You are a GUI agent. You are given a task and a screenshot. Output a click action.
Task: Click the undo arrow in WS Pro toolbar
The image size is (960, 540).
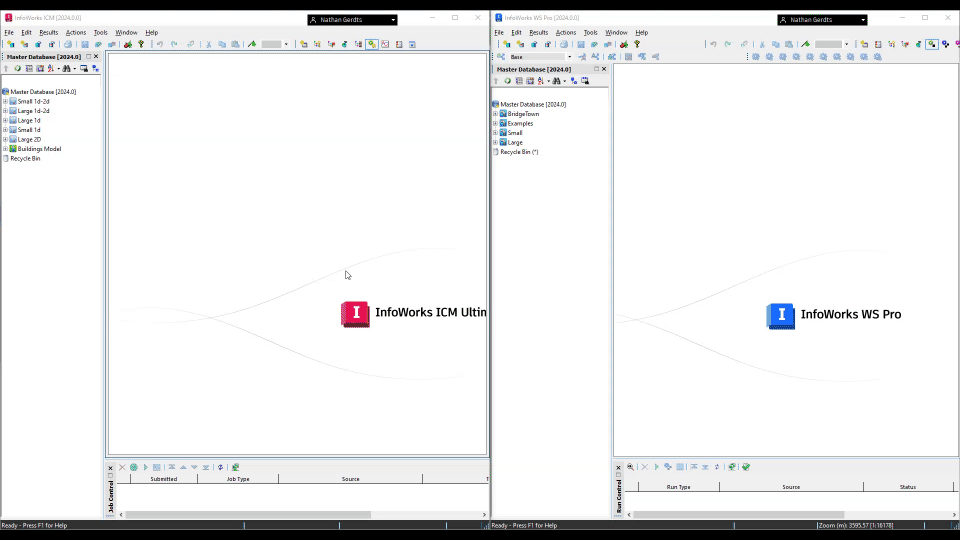coord(713,44)
